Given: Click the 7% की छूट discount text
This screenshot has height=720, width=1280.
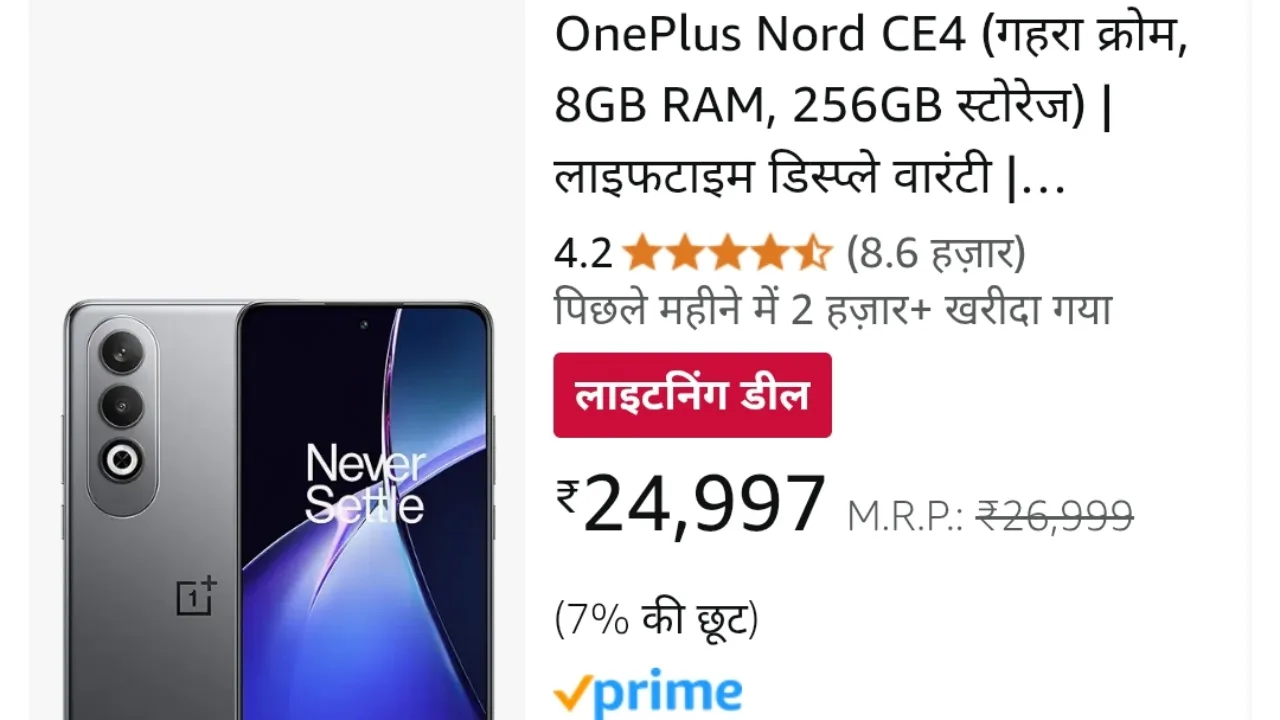Looking at the screenshot, I should [x=657, y=620].
